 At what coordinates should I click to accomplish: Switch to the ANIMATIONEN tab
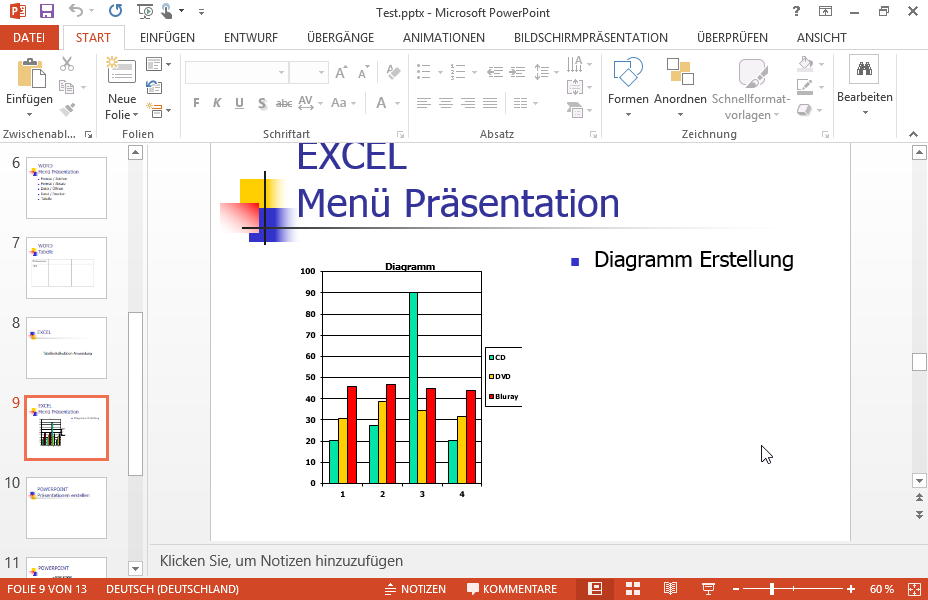[444, 37]
